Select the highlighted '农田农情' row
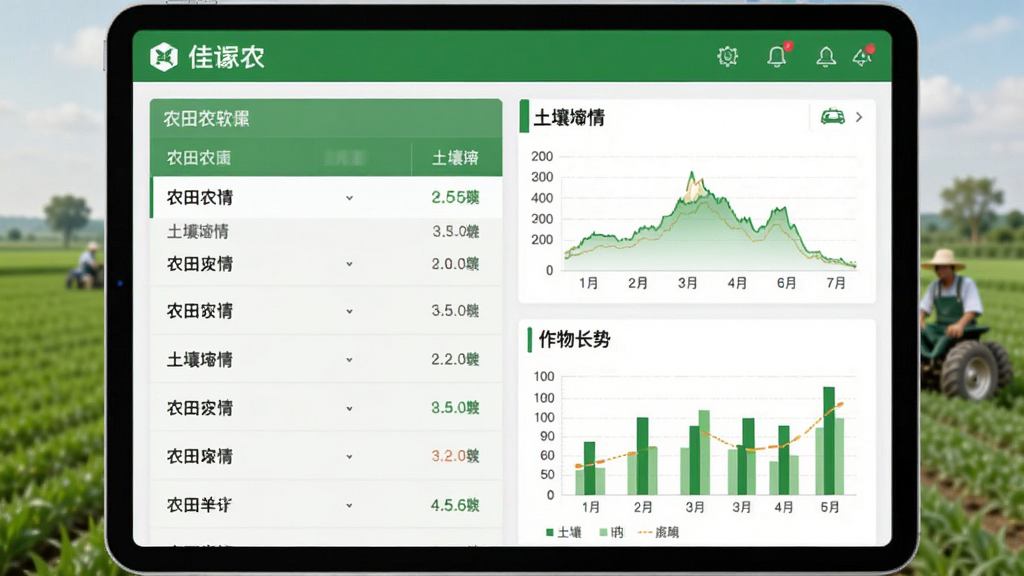 (x=327, y=197)
